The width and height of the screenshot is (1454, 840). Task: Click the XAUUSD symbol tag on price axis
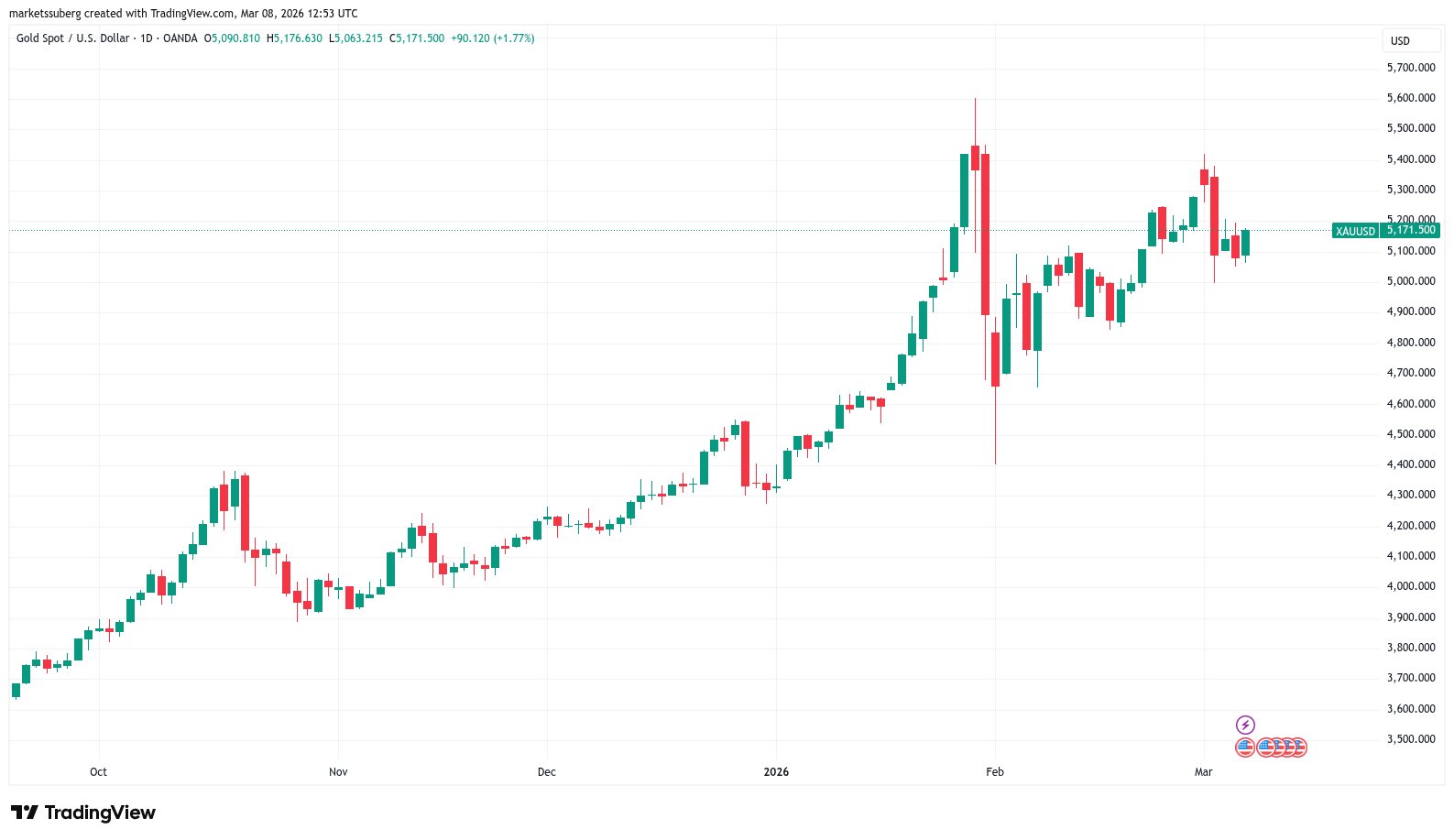click(x=1355, y=231)
